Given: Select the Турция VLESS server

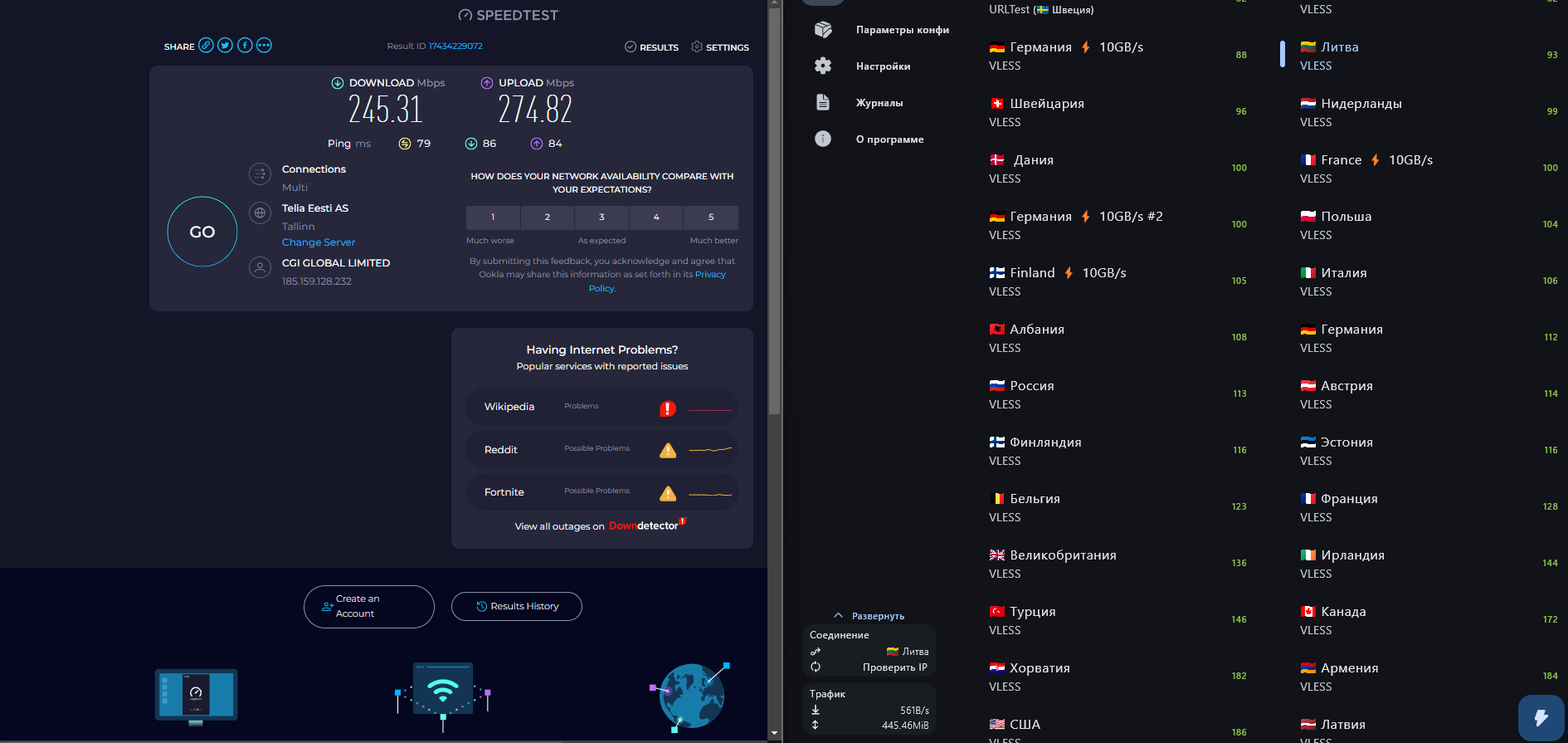Looking at the screenshot, I should [1118, 620].
